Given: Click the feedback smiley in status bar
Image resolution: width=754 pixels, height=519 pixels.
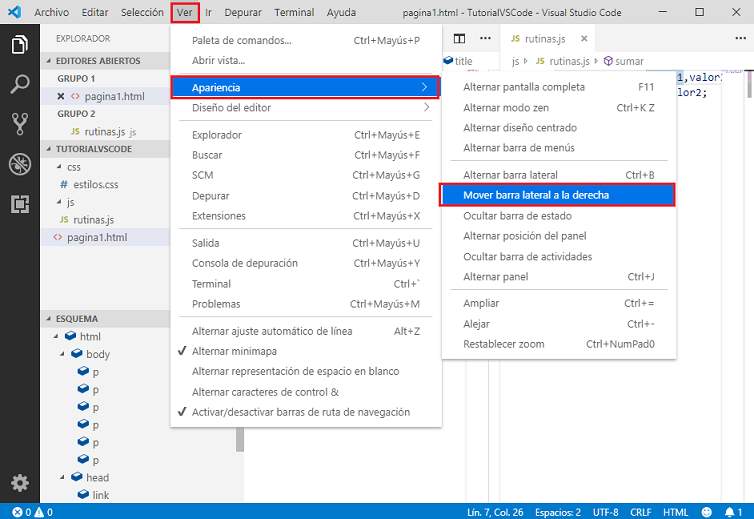Looking at the screenshot, I should point(706,512).
